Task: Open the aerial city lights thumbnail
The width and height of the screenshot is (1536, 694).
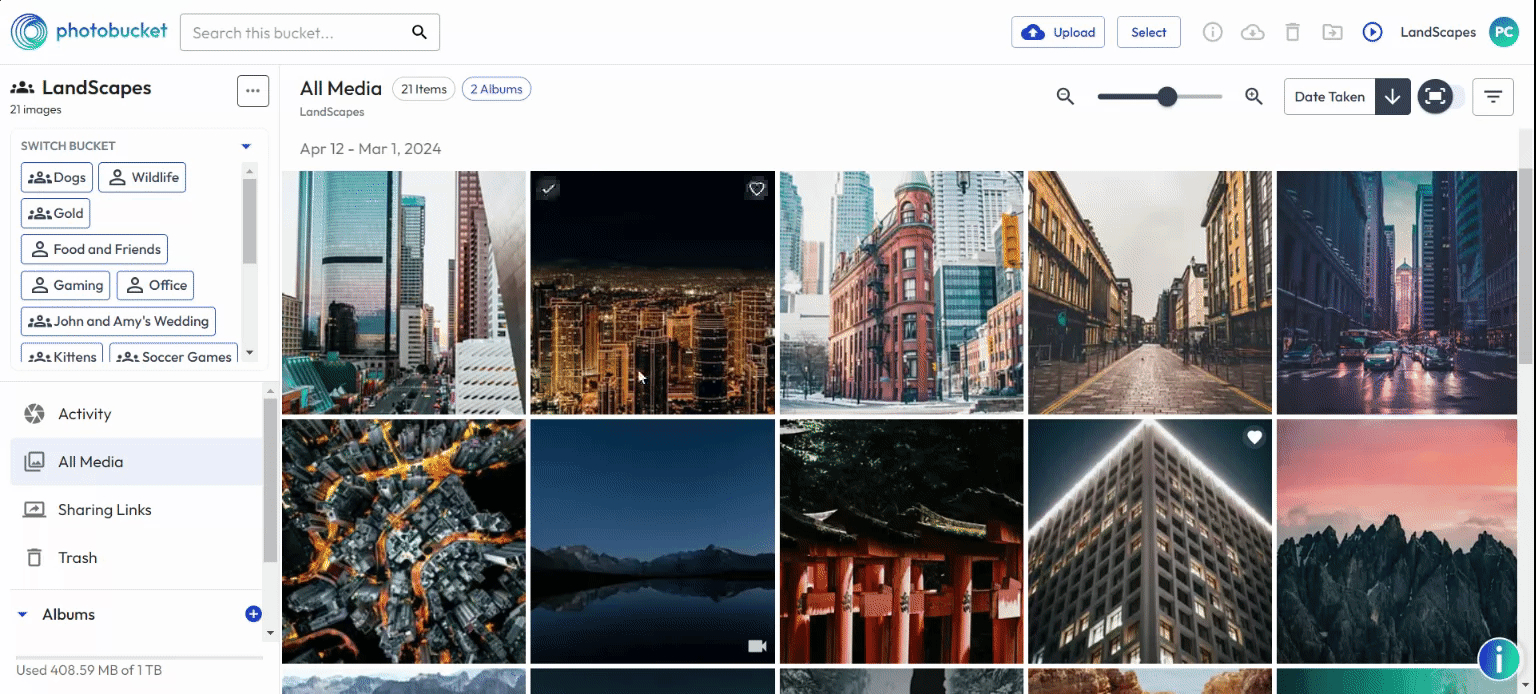Action: point(403,541)
